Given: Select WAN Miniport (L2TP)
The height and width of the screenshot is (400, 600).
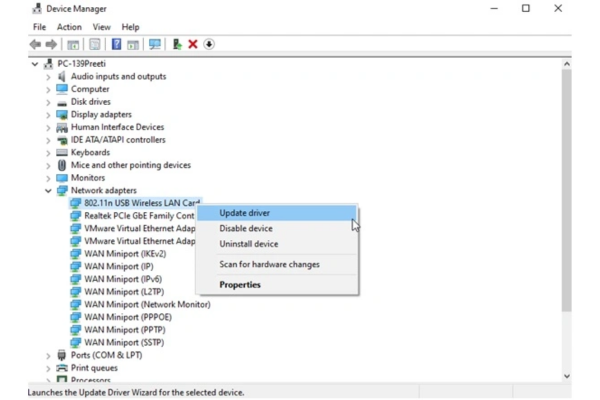Looking at the screenshot, I should coord(124,291).
